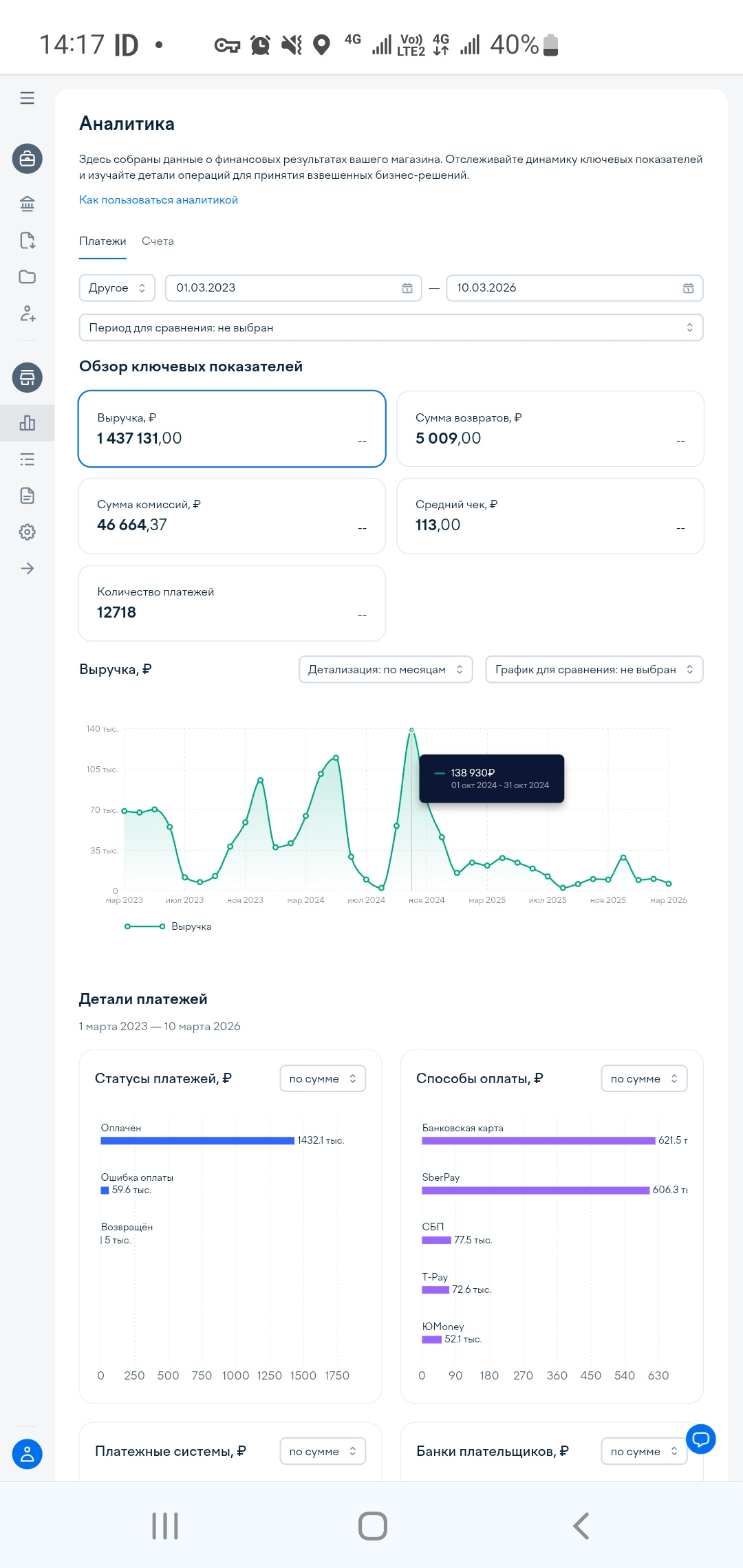Image resolution: width=743 pixels, height=1568 pixels.
Task: Open Период для сравнения dropdown
Action: pyautogui.click(x=391, y=328)
